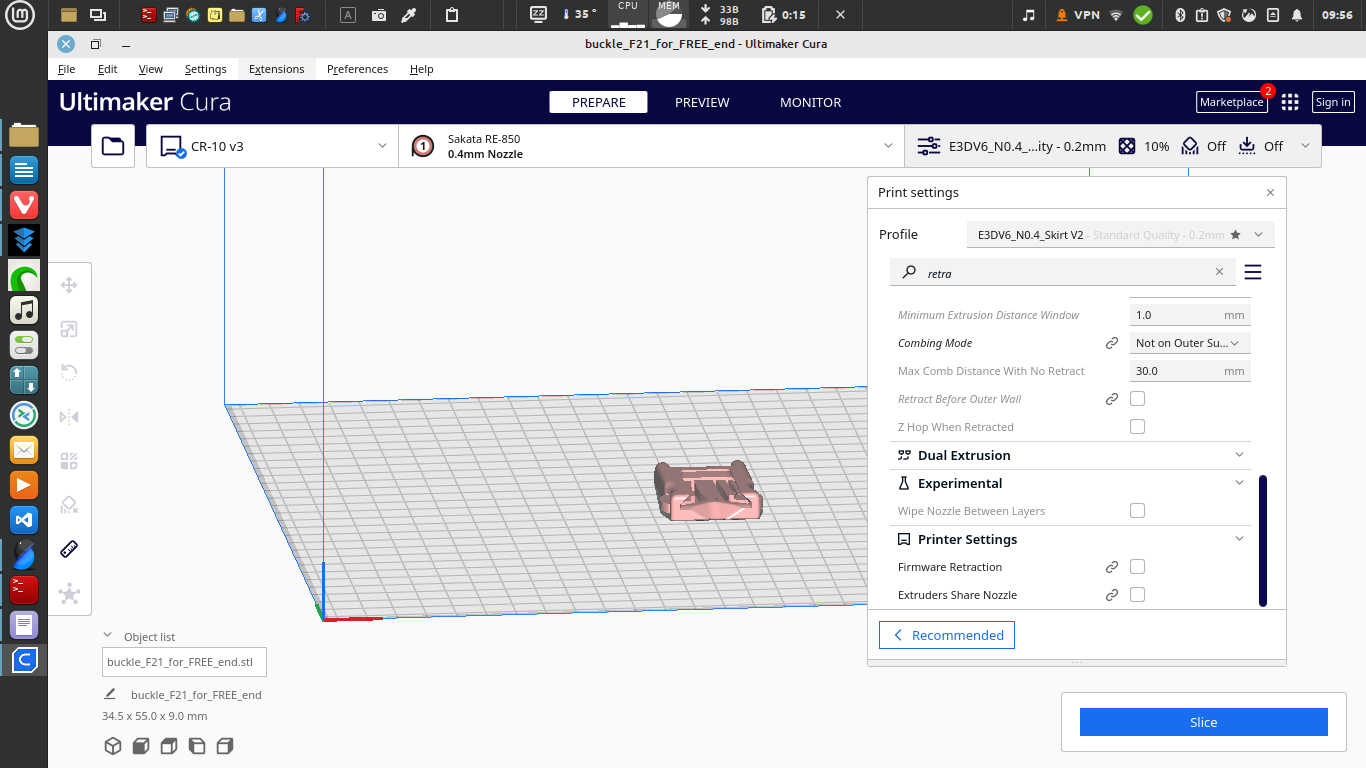Click the settings panel vertical scrollbar
The height and width of the screenshot is (768, 1366).
coord(1263,541)
